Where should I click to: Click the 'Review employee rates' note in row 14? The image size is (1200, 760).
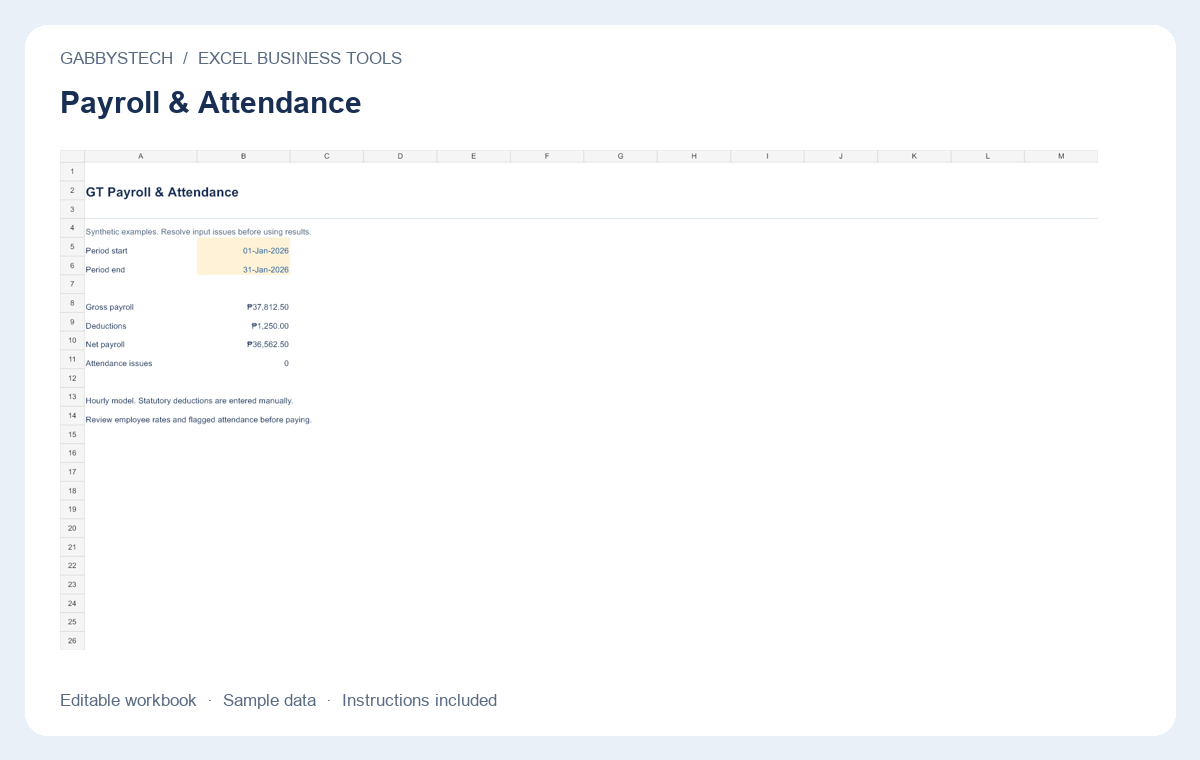coord(199,419)
